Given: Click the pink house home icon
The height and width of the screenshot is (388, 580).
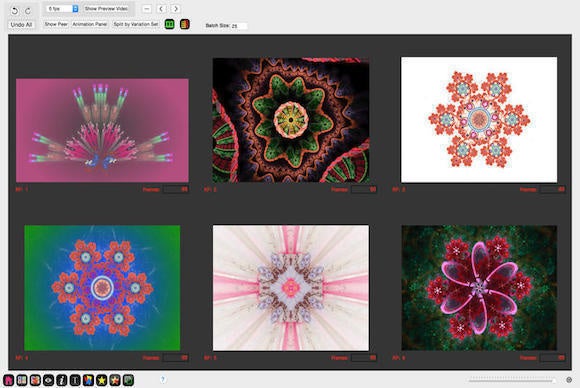Looking at the screenshot, I should coord(9,380).
